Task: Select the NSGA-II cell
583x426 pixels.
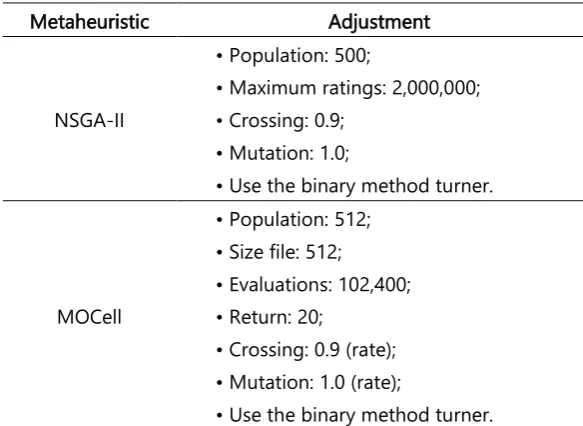Action: 89,120
